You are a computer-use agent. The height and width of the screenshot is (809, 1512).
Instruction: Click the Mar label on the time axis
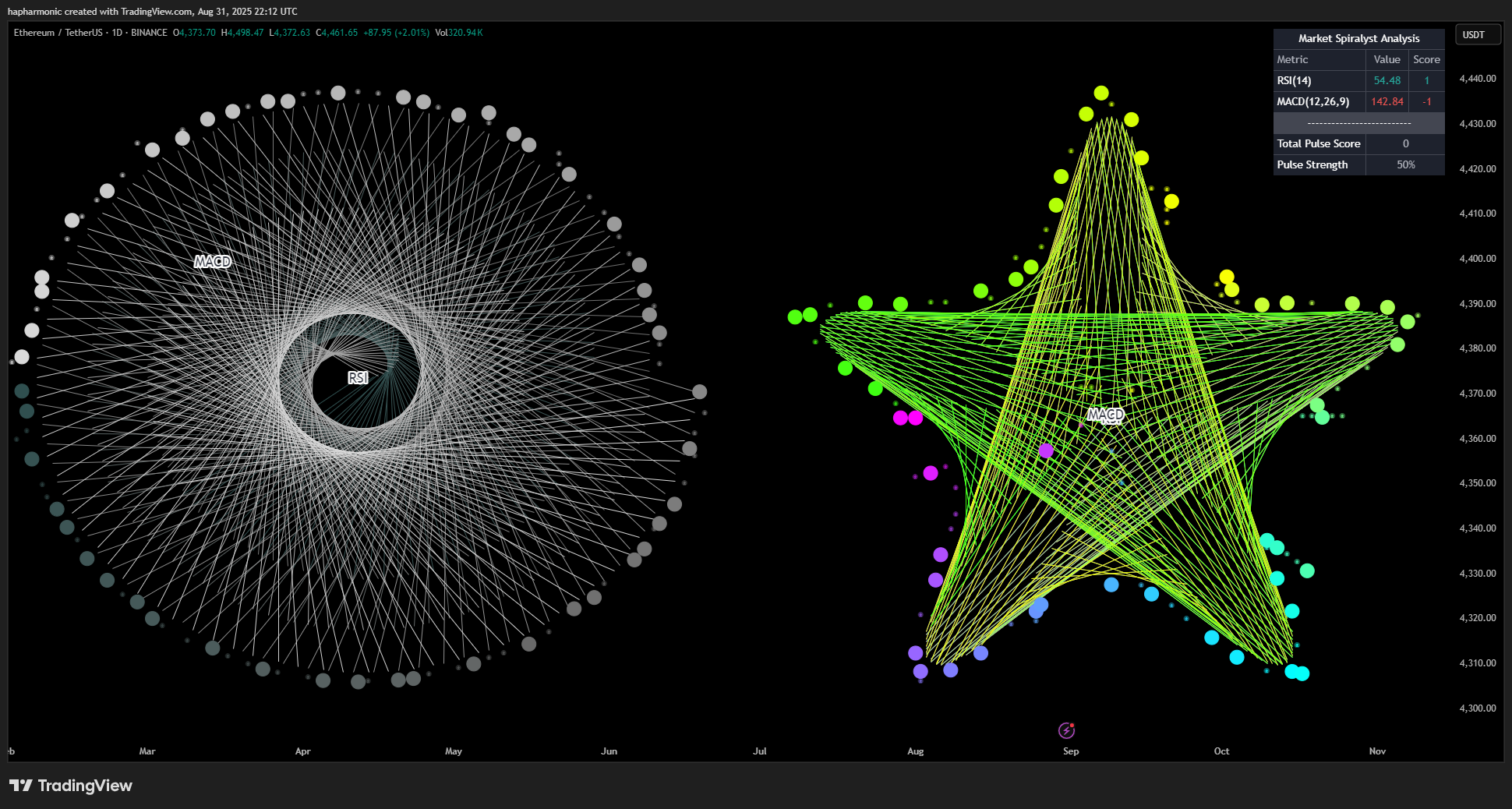tap(147, 751)
